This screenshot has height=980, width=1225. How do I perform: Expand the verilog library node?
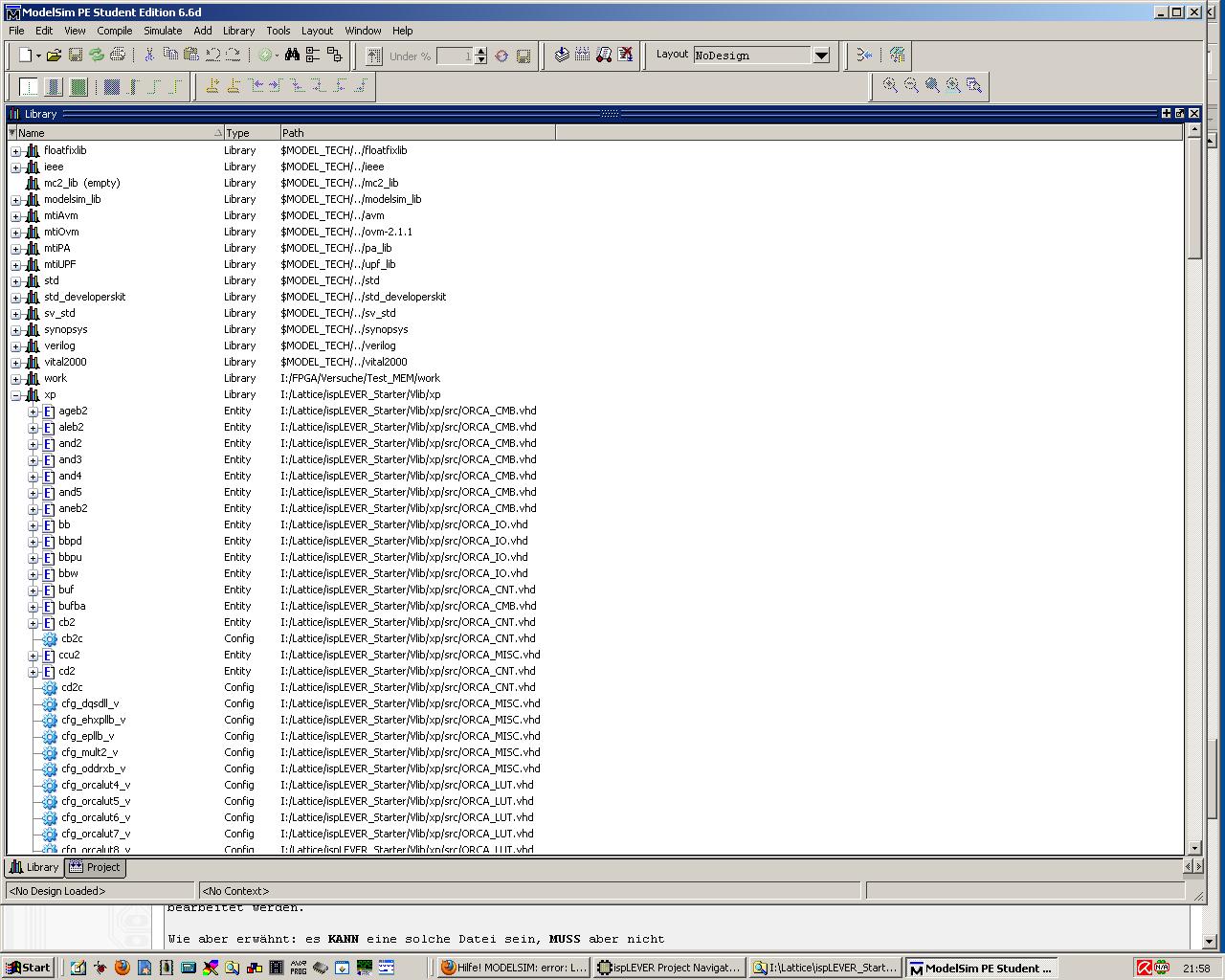pos(15,346)
